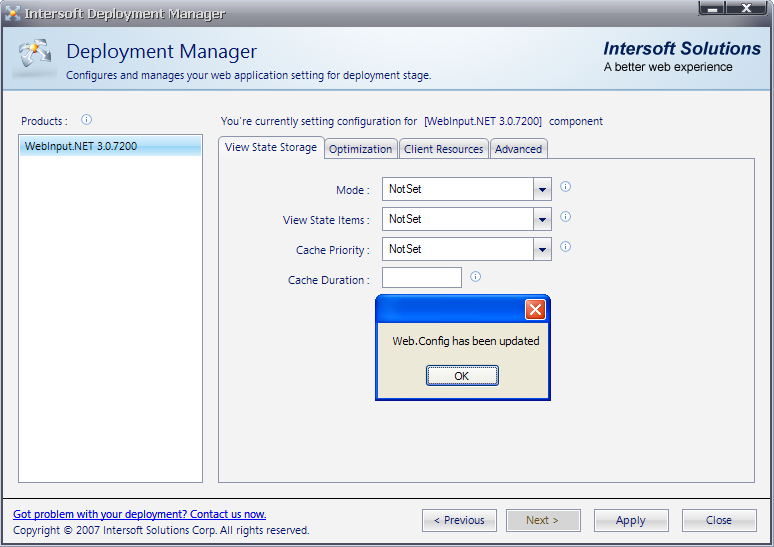The width and height of the screenshot is (774, 547).
Task: Click the info icon beside Mode dropdown
Action: point(565,187)
